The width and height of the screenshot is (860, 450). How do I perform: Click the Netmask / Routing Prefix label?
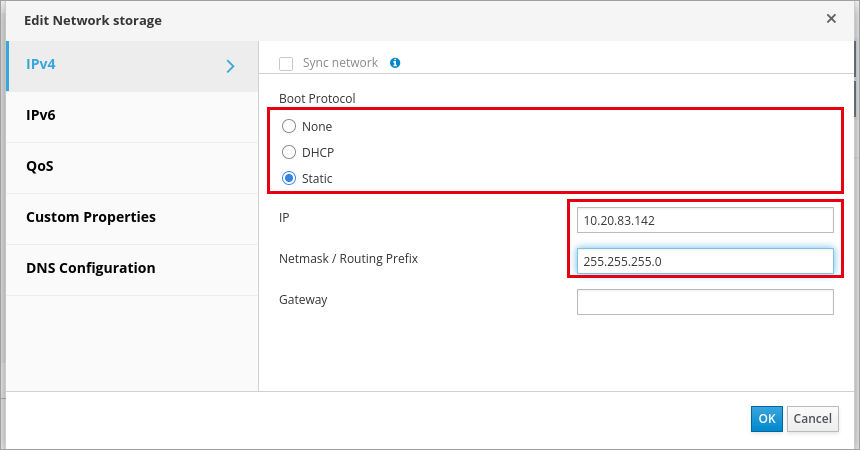click(x=348, y=258)
